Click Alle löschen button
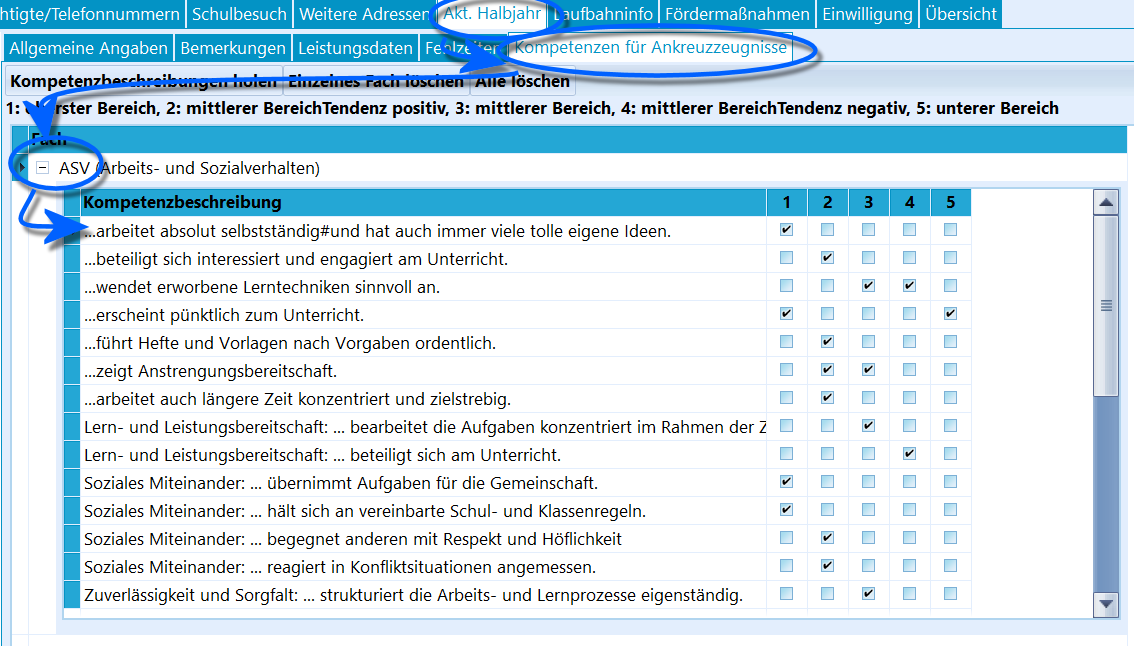The height and width of the screenshot is (646, 1134). click(522, 81)
